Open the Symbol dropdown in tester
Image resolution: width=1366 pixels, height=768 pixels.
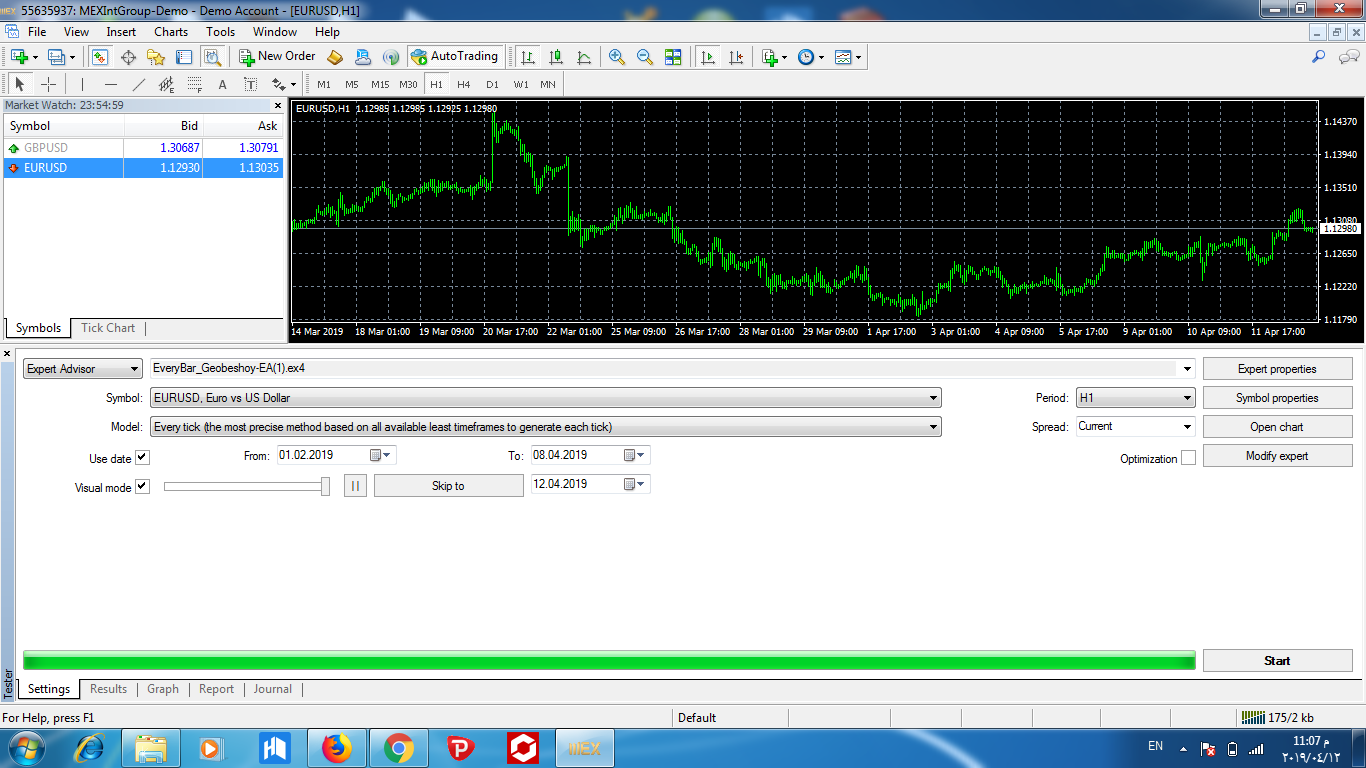coord(545,398)
